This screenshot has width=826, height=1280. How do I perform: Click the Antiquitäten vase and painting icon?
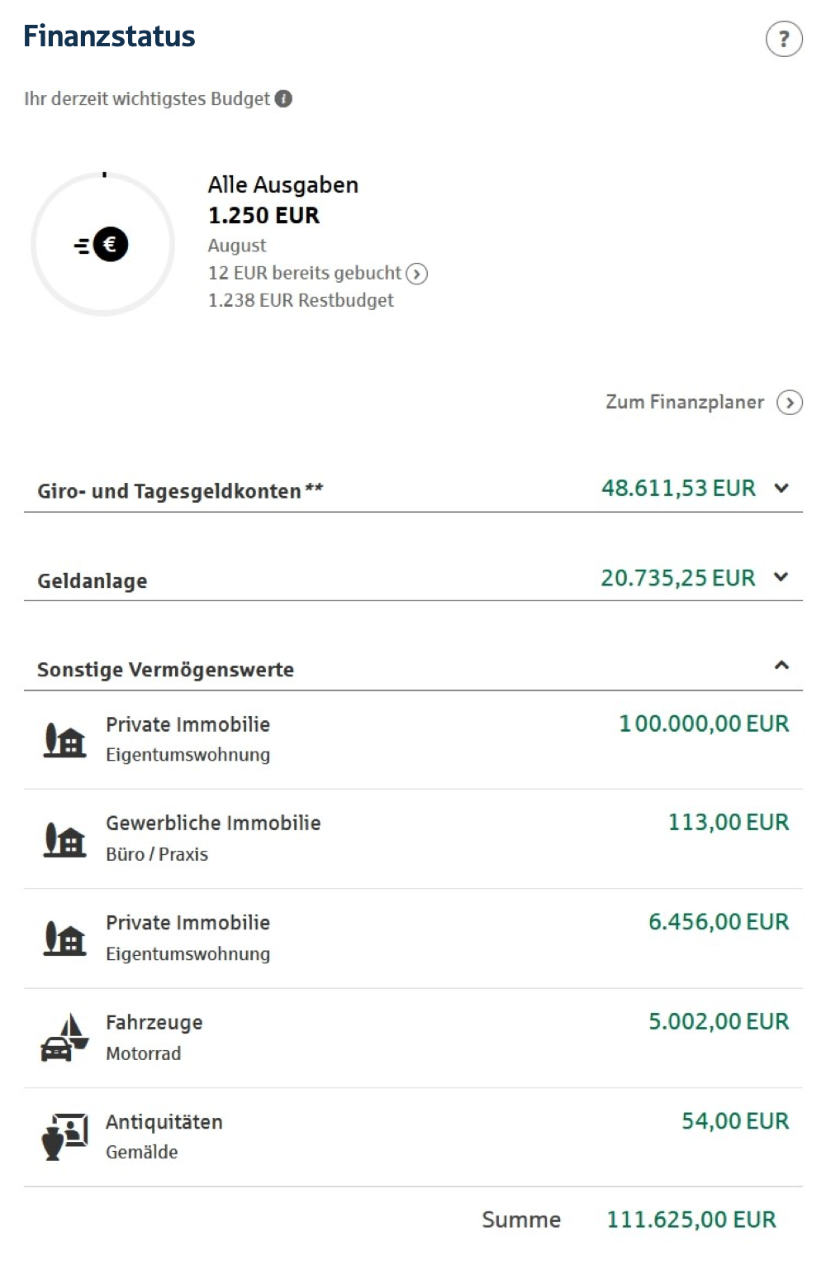(x=65, y=1137)
